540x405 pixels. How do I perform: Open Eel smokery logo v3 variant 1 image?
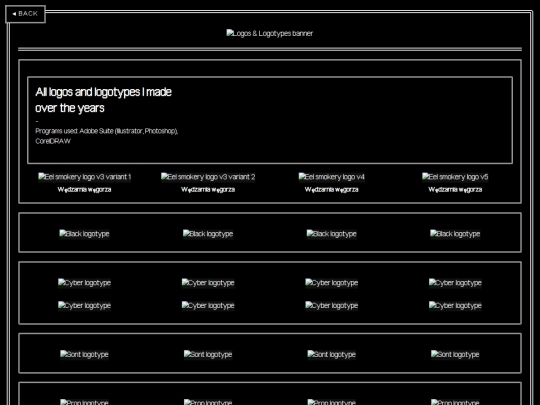pos(84,177)
